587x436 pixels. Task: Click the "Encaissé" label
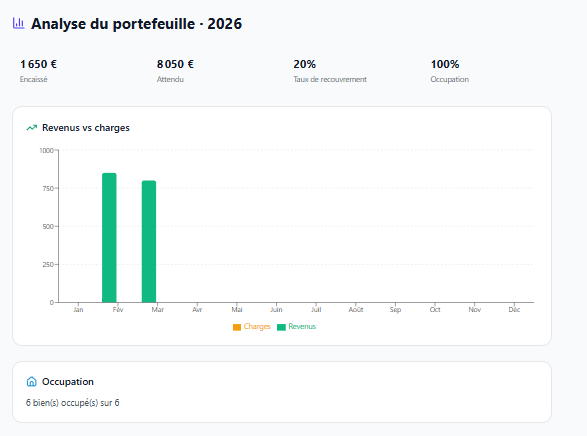[34, 79]
